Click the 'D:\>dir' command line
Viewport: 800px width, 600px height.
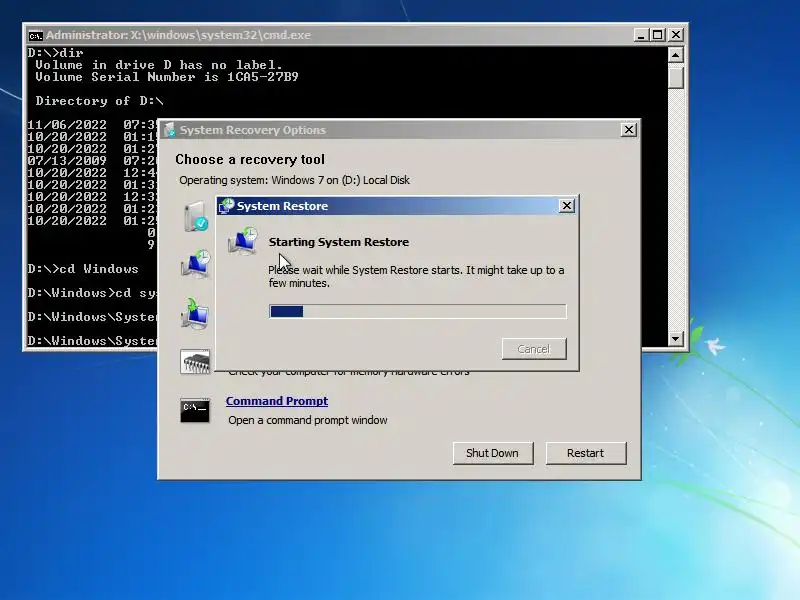coord(55,53)
